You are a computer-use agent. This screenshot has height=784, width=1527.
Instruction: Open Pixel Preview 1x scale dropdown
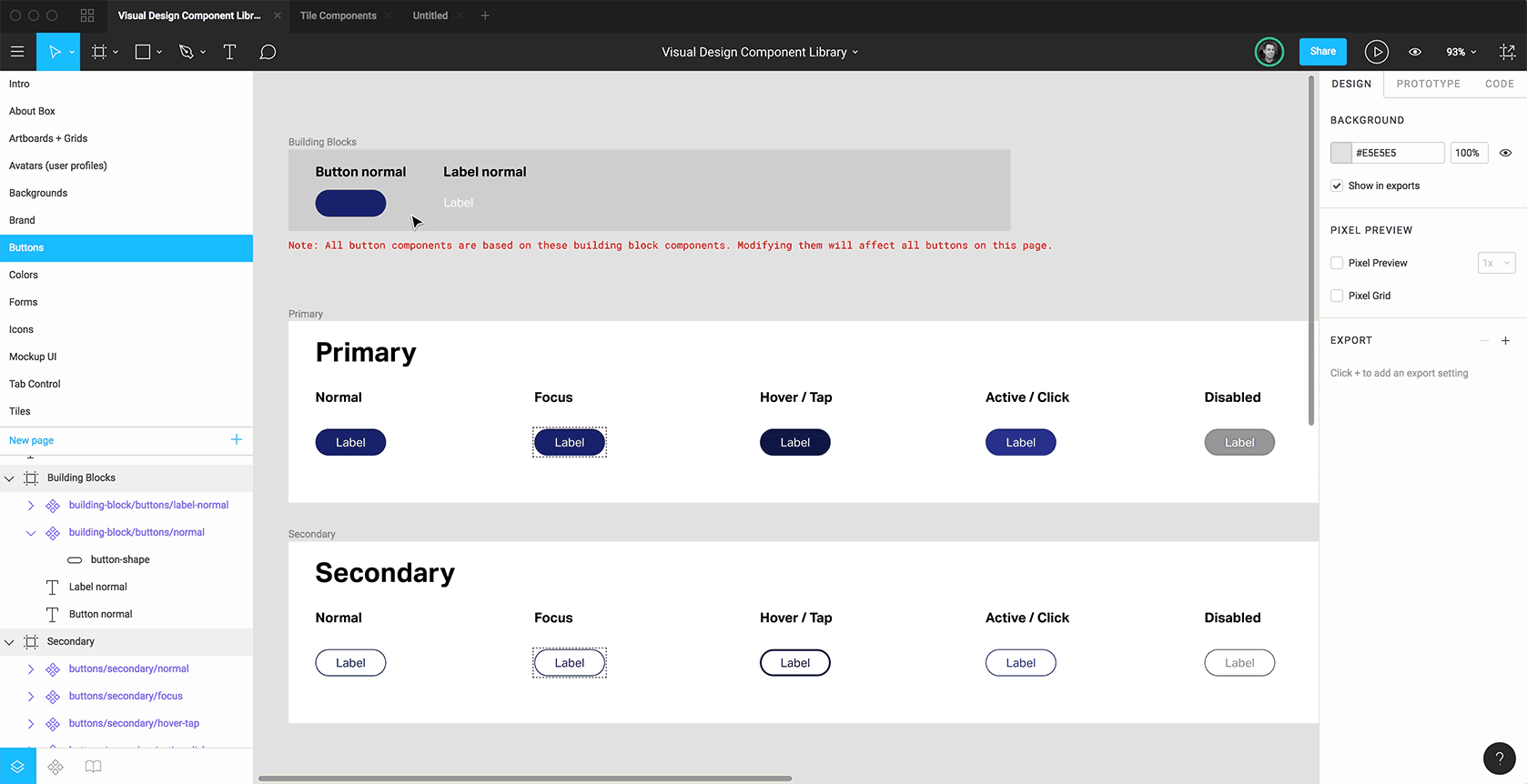point(1496,263)
